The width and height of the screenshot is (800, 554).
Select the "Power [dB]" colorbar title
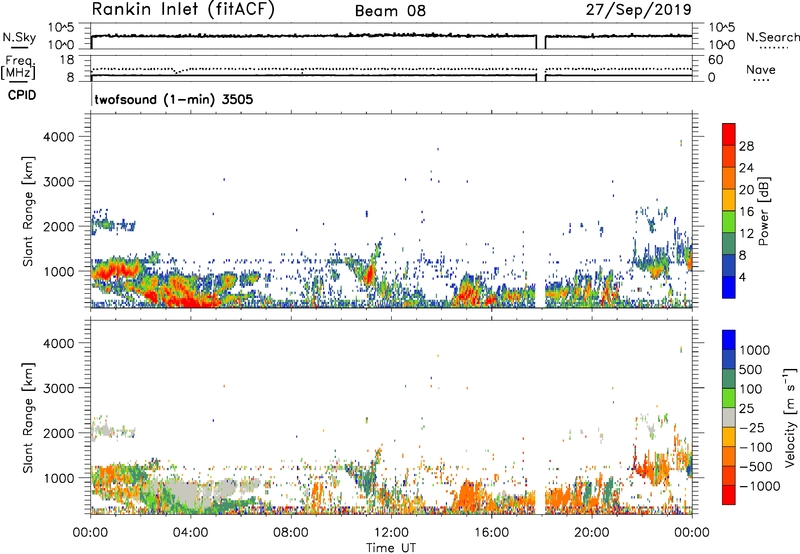[764, 211]
